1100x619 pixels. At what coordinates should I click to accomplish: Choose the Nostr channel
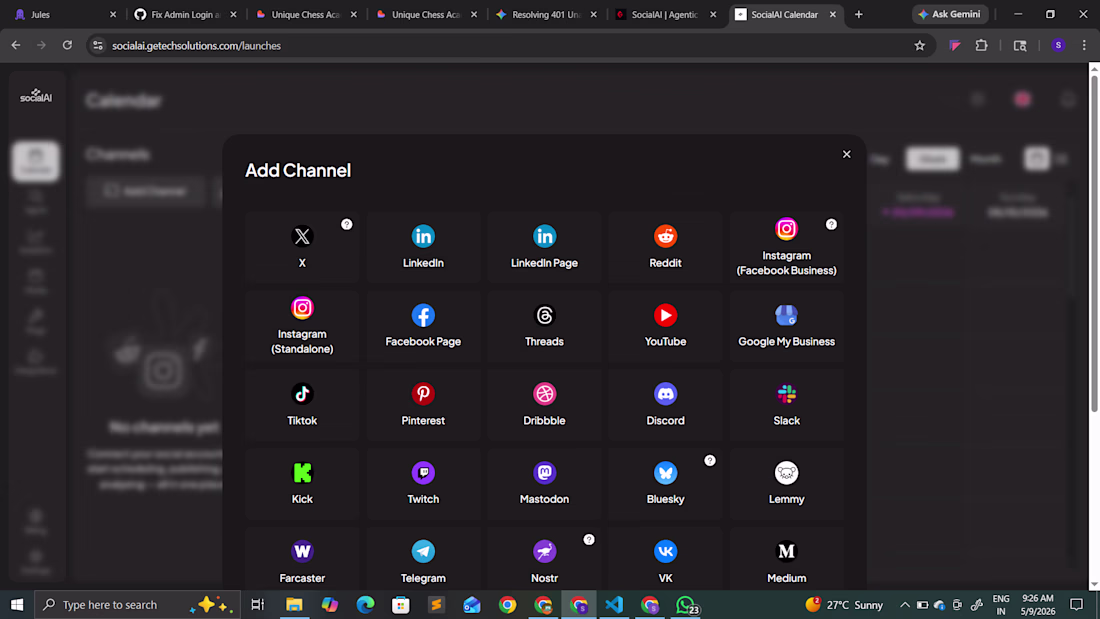click(x=544, y=559)
